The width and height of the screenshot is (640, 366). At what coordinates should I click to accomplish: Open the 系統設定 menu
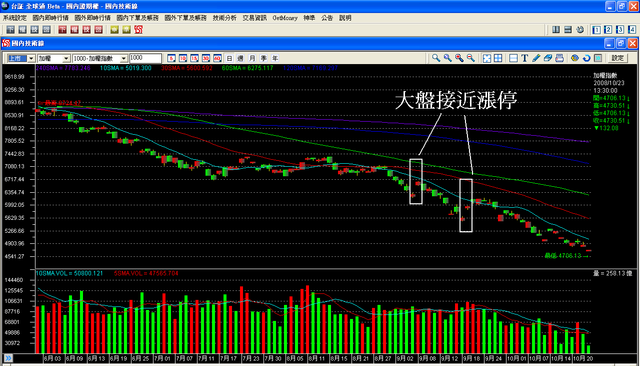15,18
